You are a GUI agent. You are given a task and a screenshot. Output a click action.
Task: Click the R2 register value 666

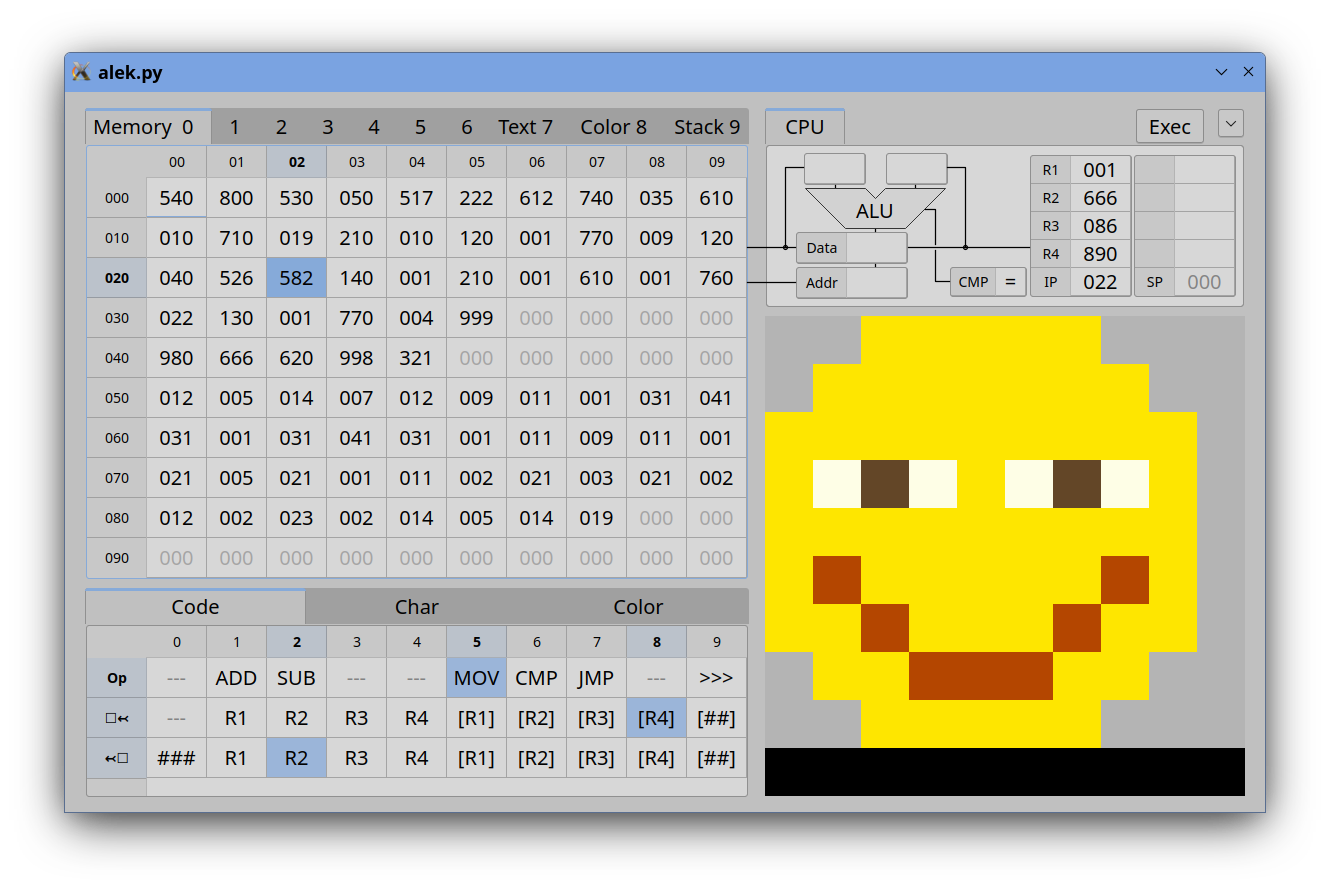tap(1099, 198)
